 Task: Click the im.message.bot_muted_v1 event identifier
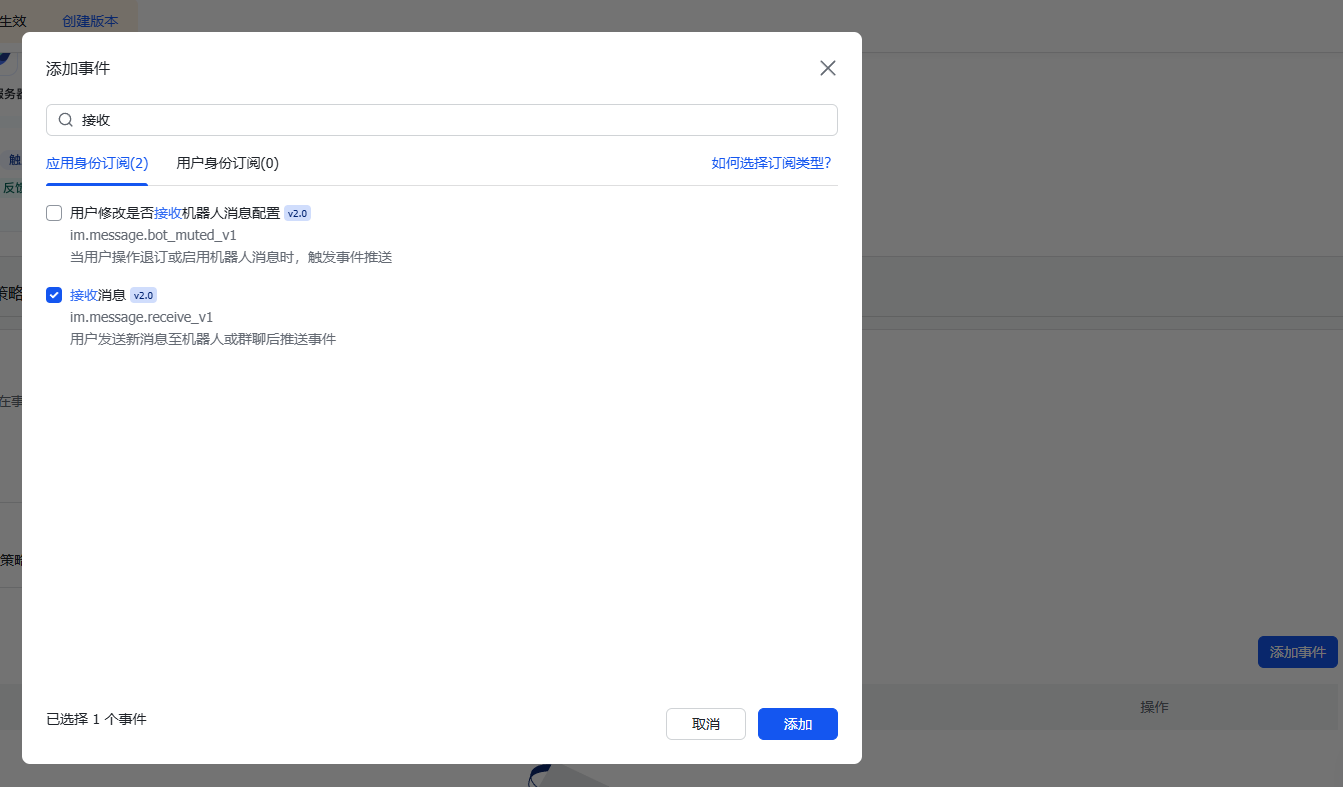153,235
